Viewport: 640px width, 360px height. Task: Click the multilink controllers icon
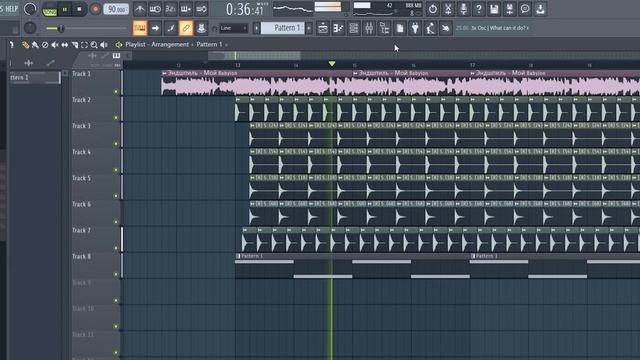[x=201, y=28]
